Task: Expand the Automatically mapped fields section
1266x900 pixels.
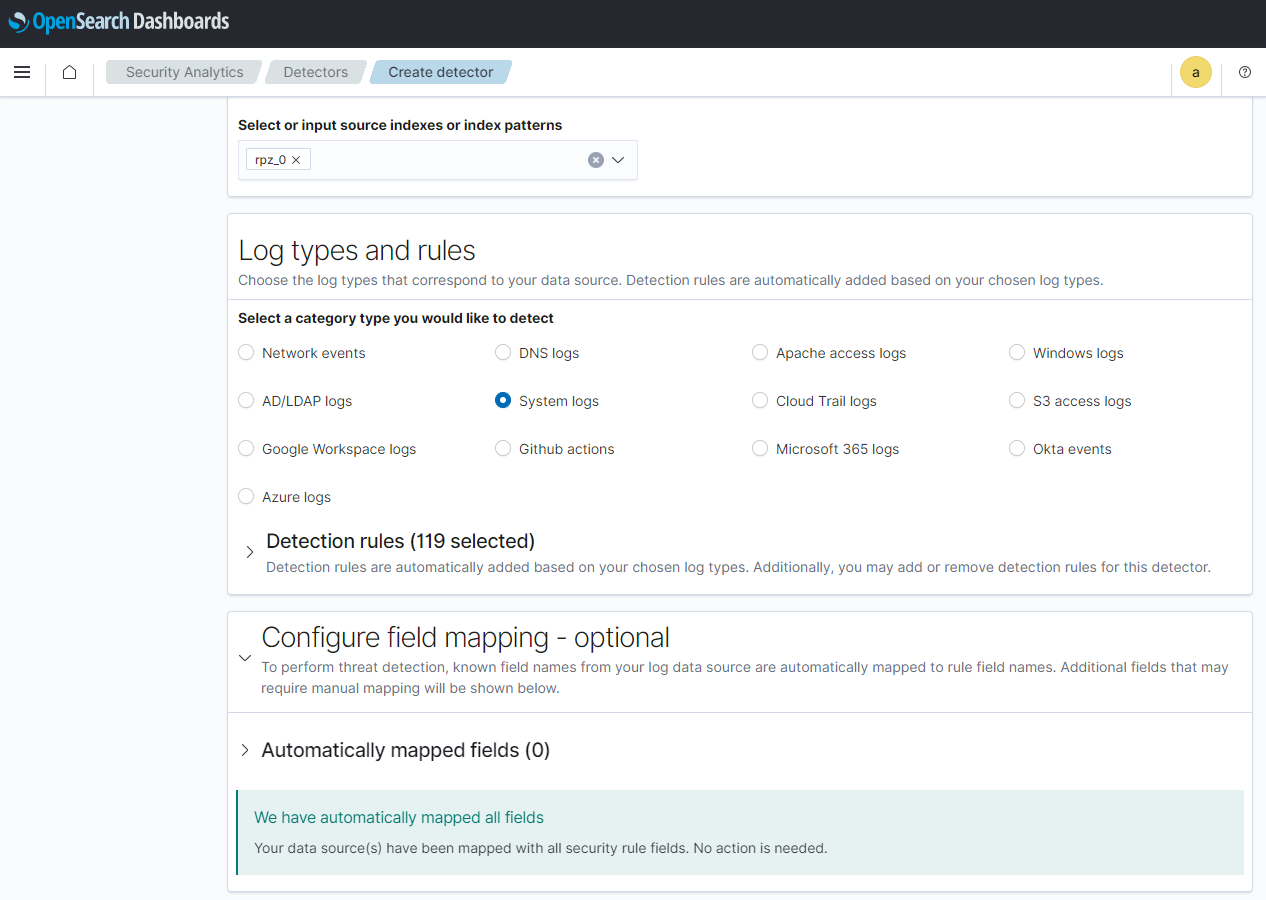Action: [245, 750]
